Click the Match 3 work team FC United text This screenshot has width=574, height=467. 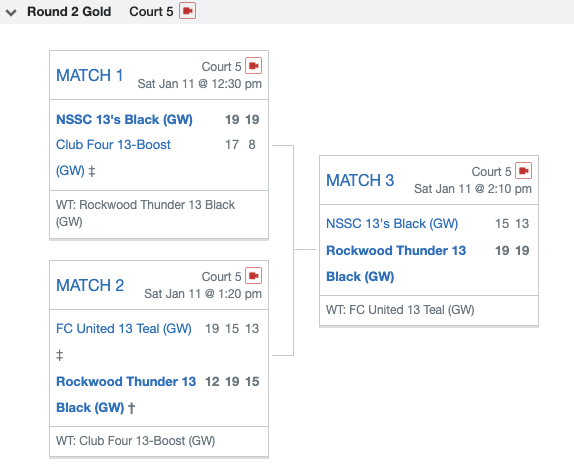pyautogui.click(x=400, y=310)
